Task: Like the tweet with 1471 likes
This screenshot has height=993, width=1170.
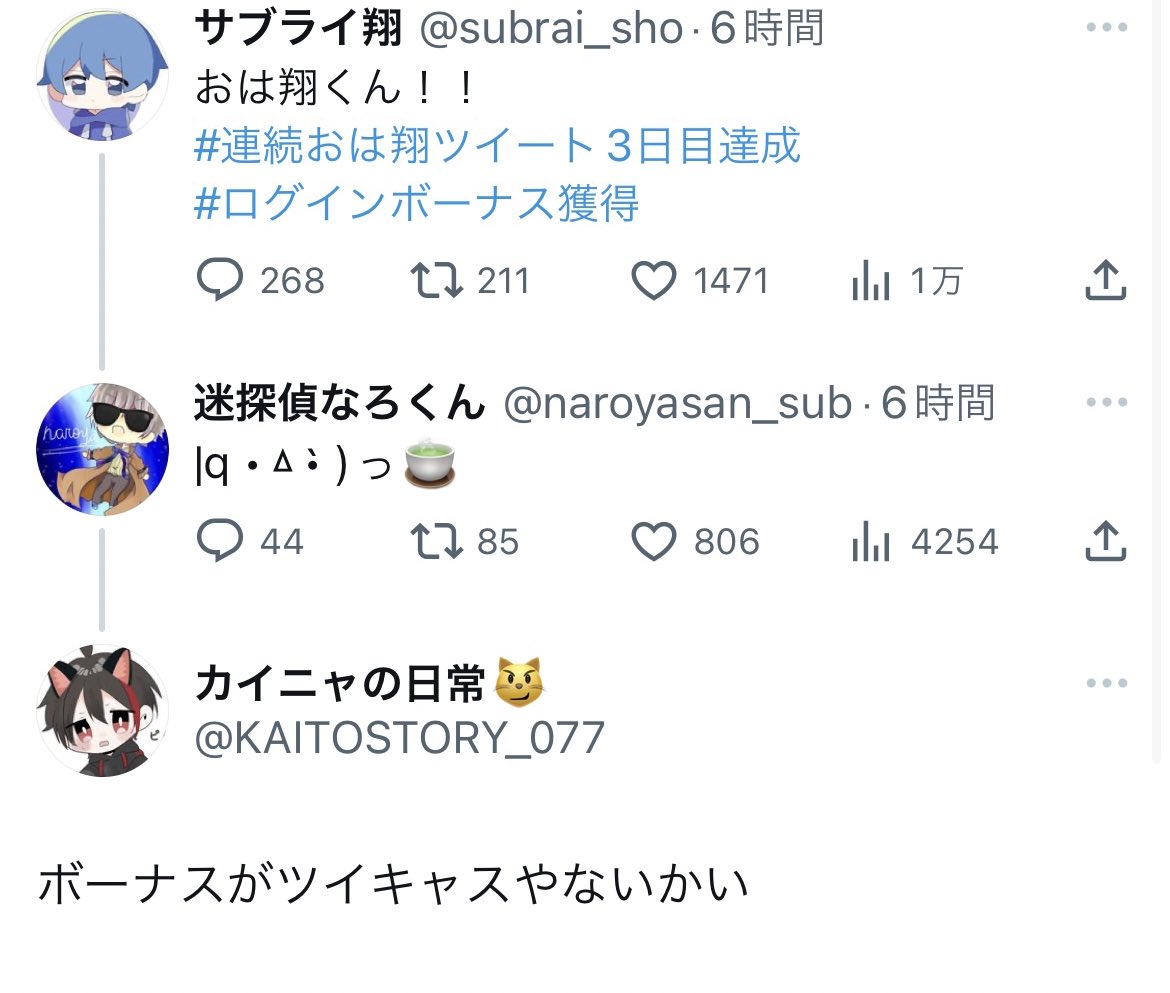Action: (x=654, y=281)
